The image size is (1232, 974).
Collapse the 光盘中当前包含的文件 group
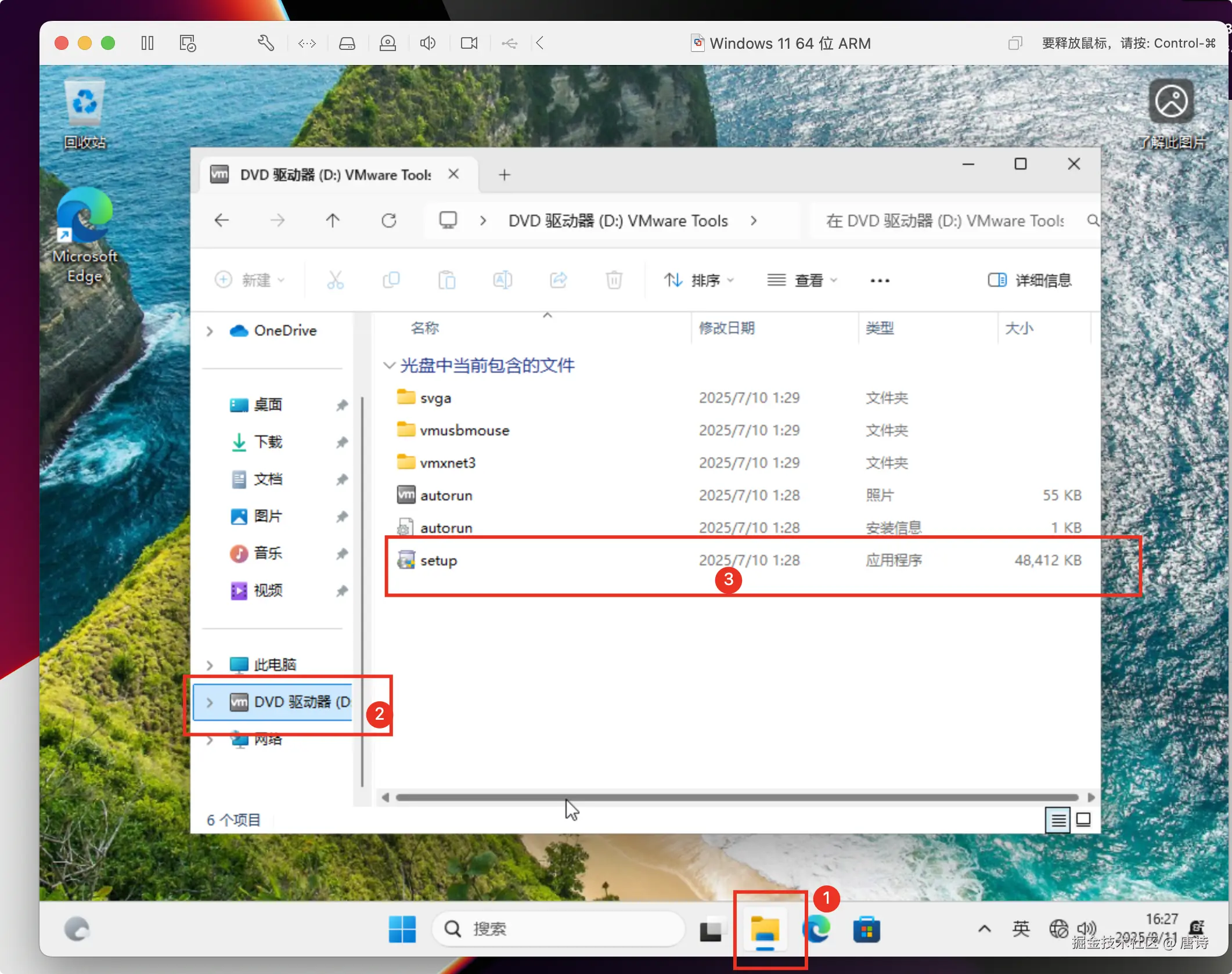click(x=389, y=365)
